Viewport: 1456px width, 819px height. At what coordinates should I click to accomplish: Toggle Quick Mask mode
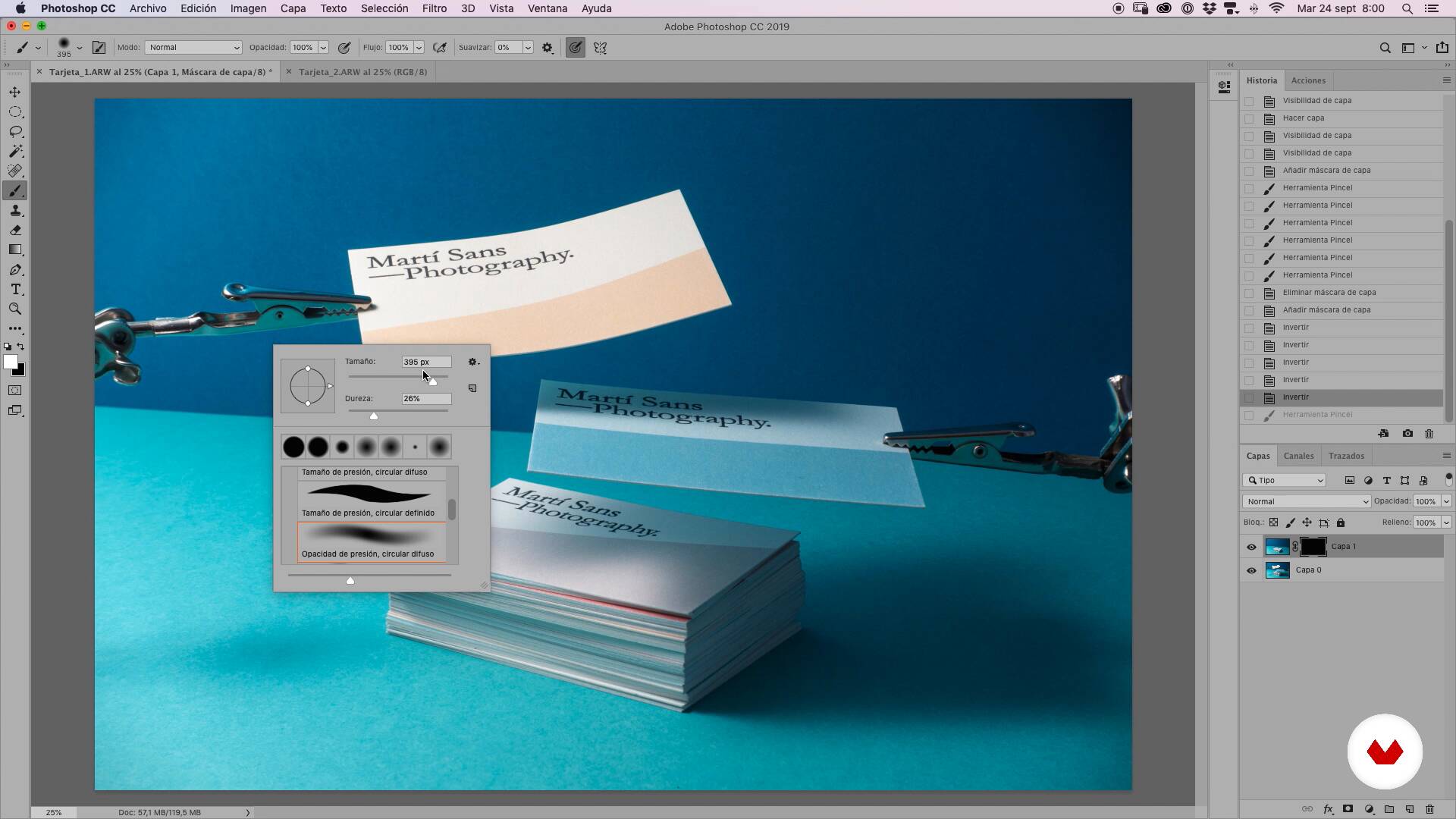tap(15, 391)
